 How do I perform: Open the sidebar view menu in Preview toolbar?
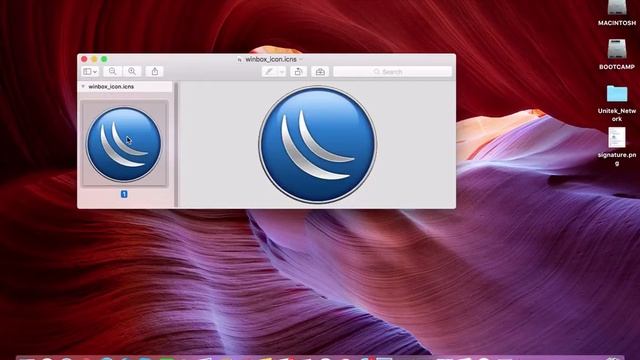pos(90,71)
